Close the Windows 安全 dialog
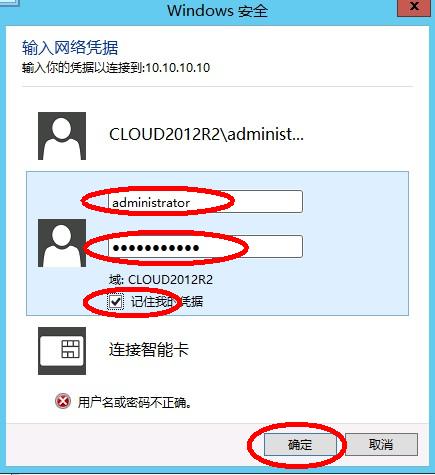The height and width of the screenshot is (475, 435). 414,7
